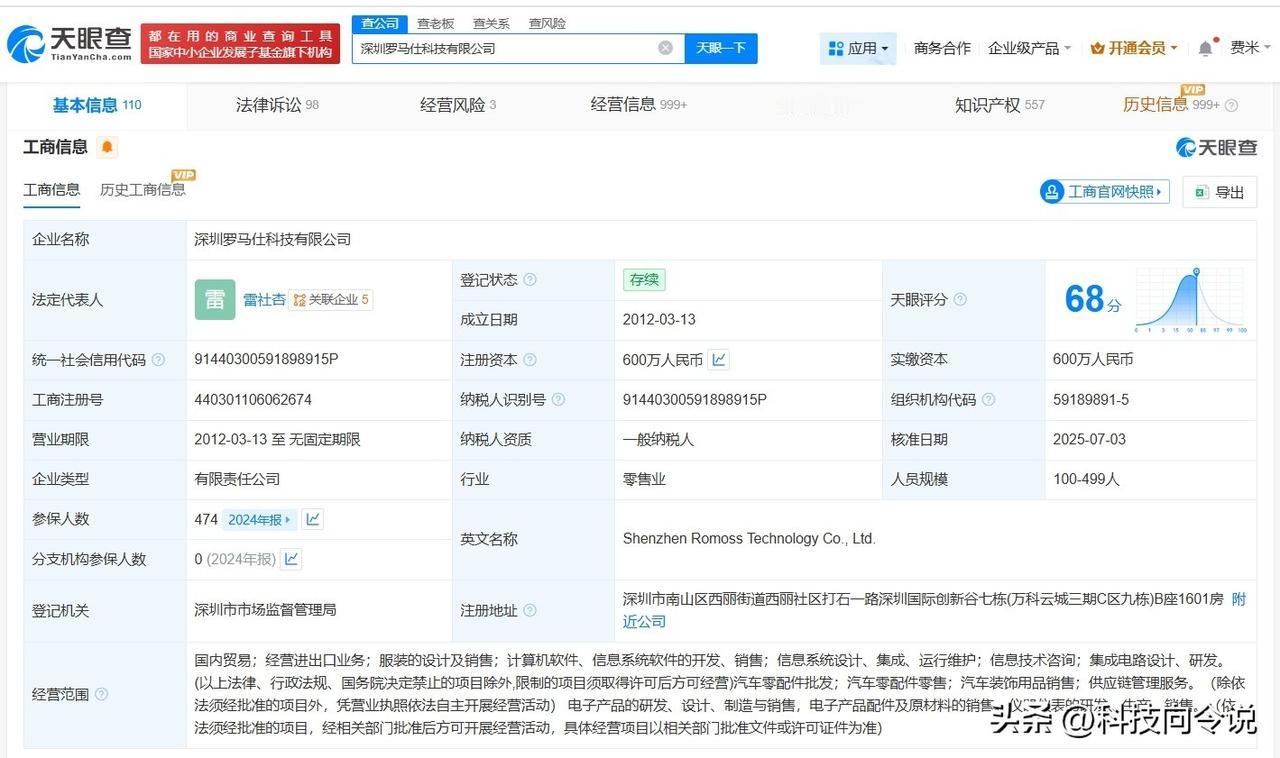Expand the 应用 dropdown

(859, 48)
